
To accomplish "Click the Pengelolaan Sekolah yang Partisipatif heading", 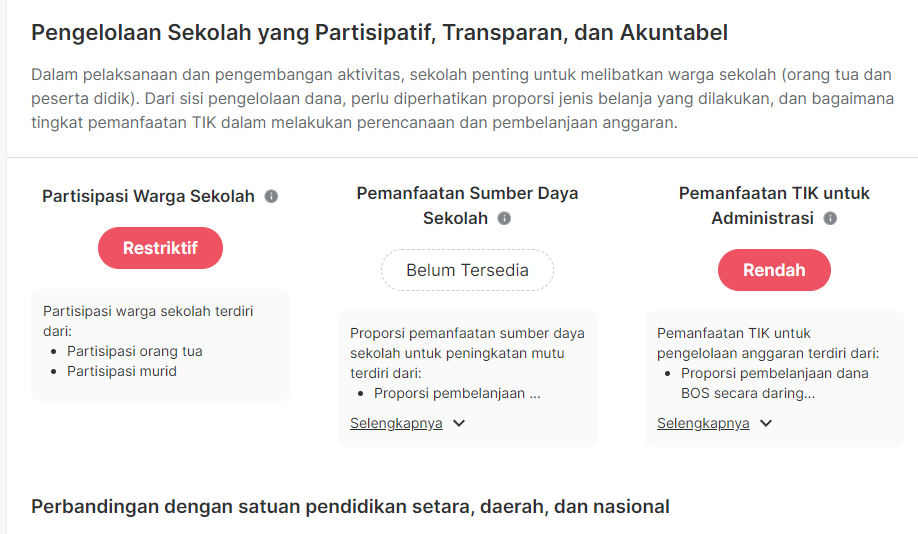I will click(x=379, y=33).
